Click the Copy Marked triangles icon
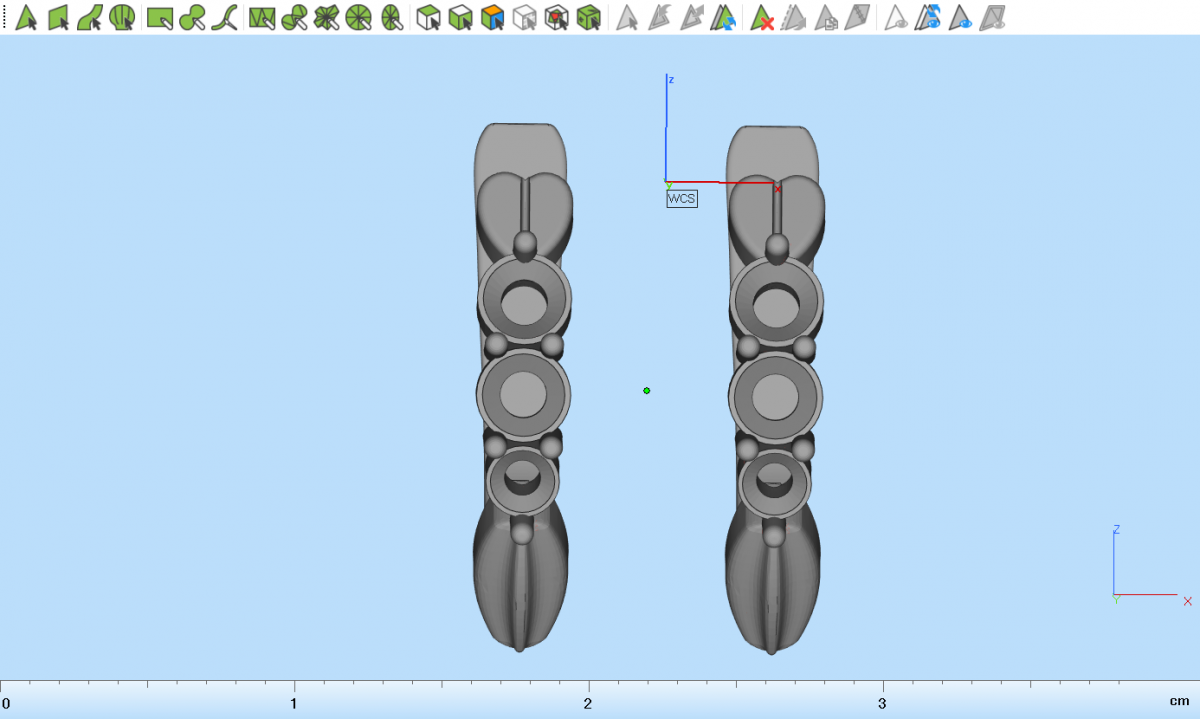 click(x=826, y=17)
